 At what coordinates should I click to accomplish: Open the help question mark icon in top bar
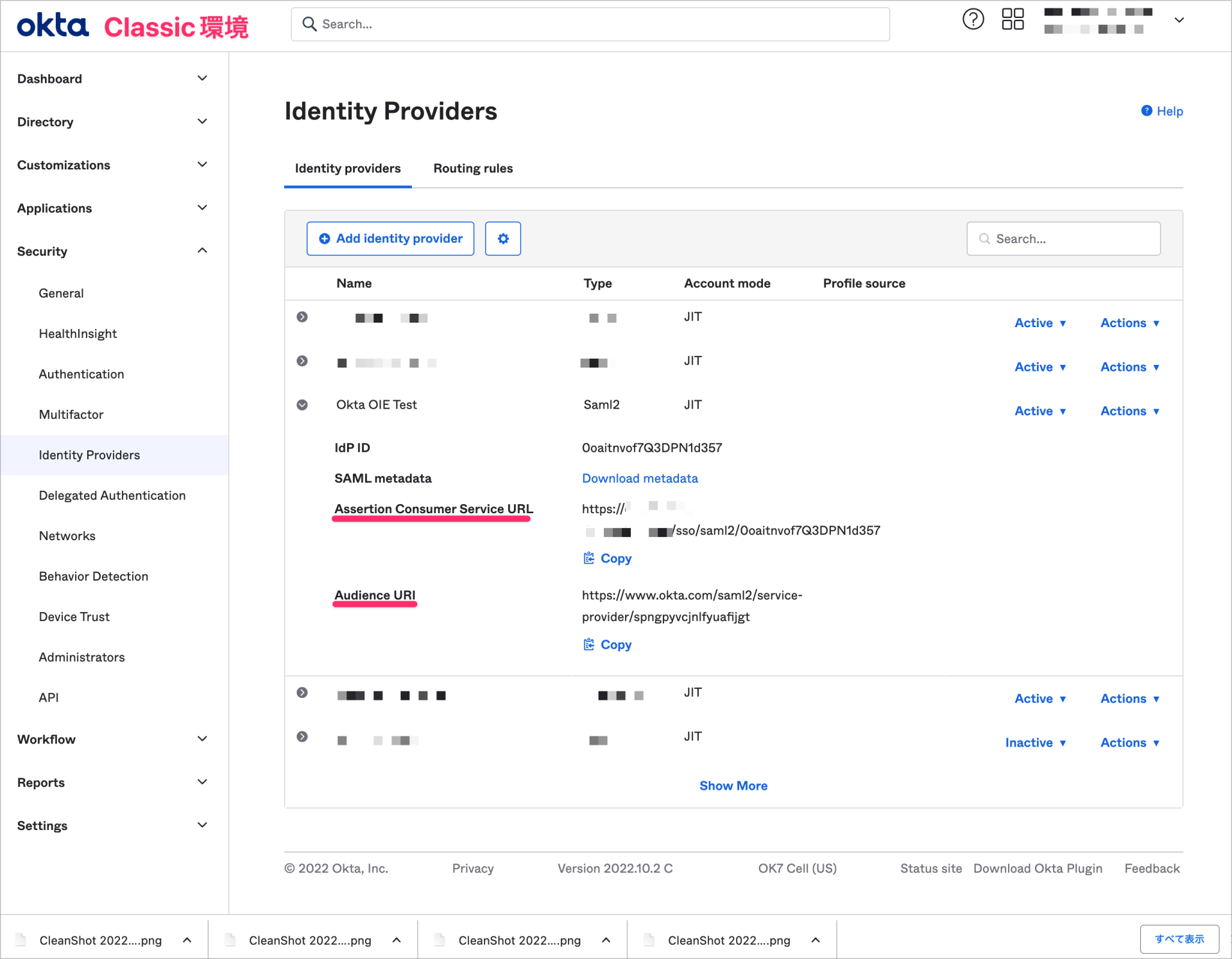coord(973,19)
